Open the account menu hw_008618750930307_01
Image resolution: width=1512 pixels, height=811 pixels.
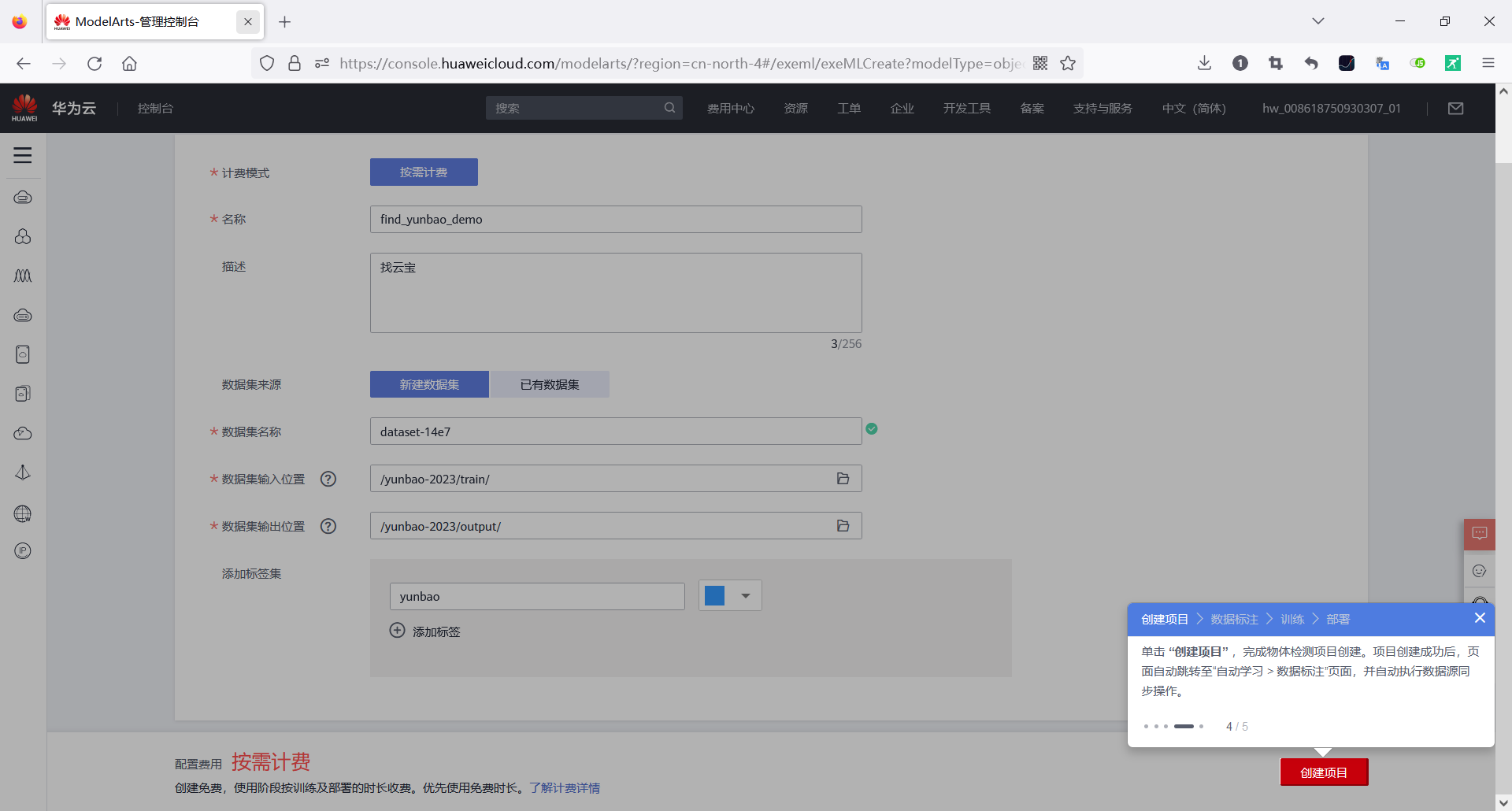tap(1332, 108)
